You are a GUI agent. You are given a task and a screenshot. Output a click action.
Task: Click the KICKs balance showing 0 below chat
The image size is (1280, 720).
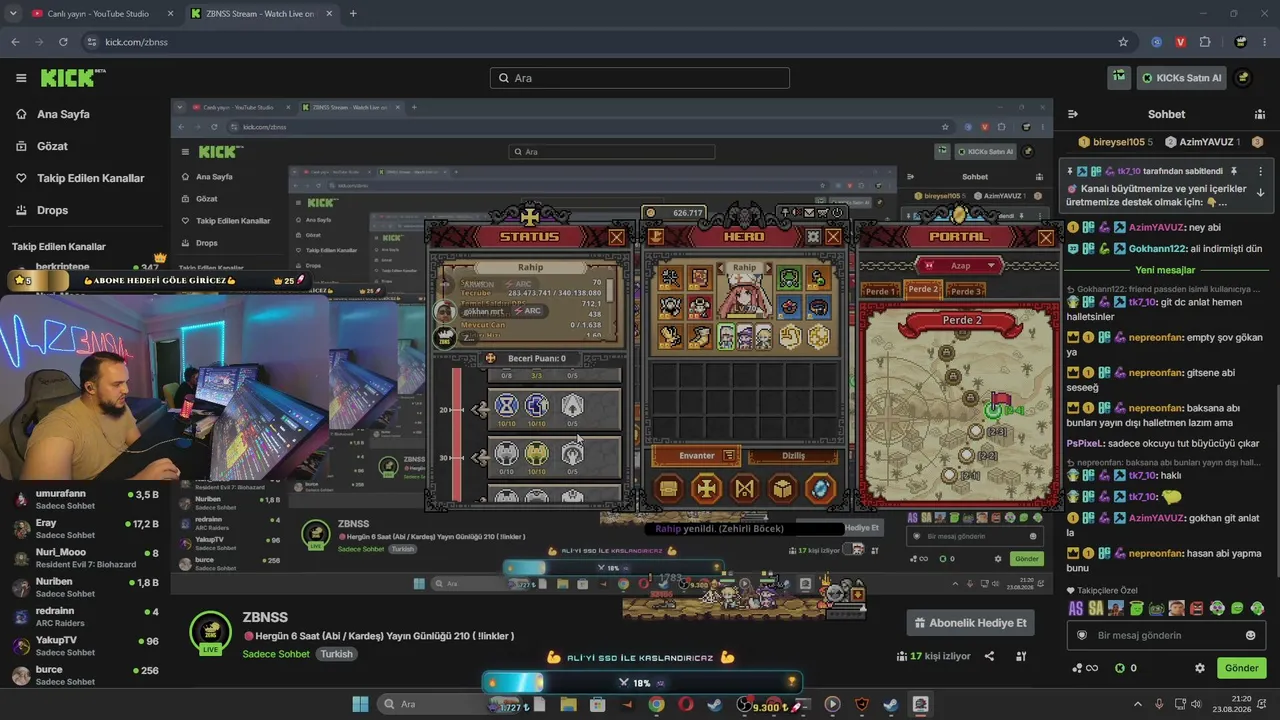pyautogui.click(x=1126, y=668)
